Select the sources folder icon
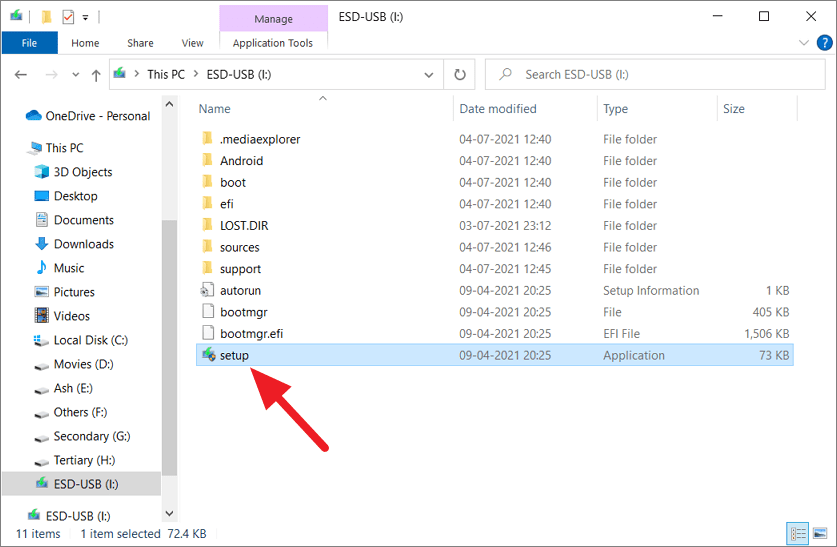Image resolution: width=837 pixels, height=547 pixels. point(208,247)
